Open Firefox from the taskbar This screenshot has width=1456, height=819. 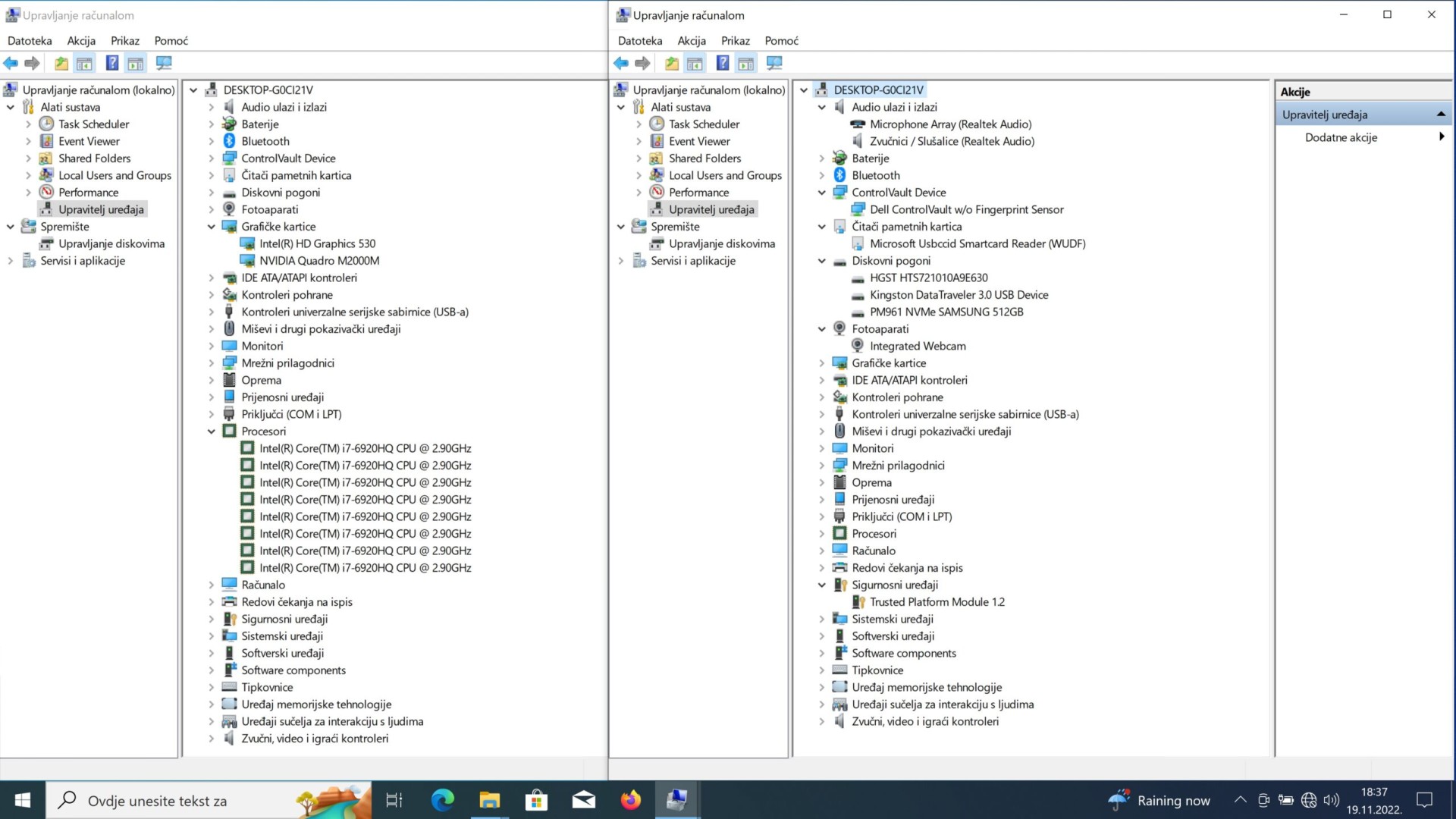[x=630, y=800]
